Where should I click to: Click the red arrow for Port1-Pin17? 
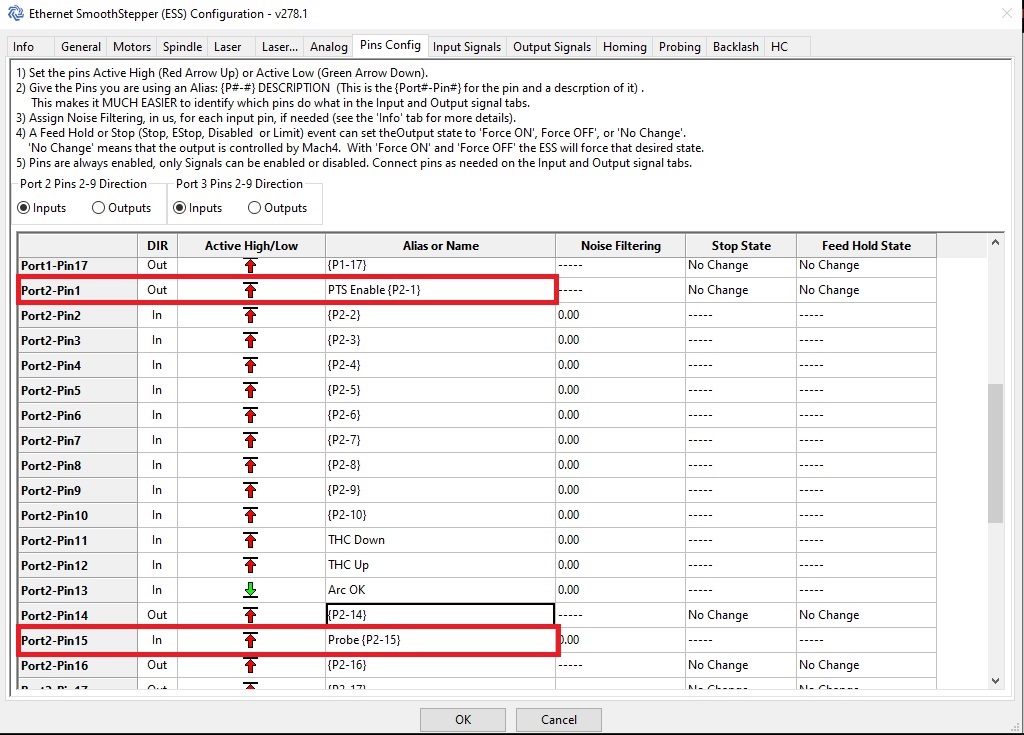click(x=250, y=264)
